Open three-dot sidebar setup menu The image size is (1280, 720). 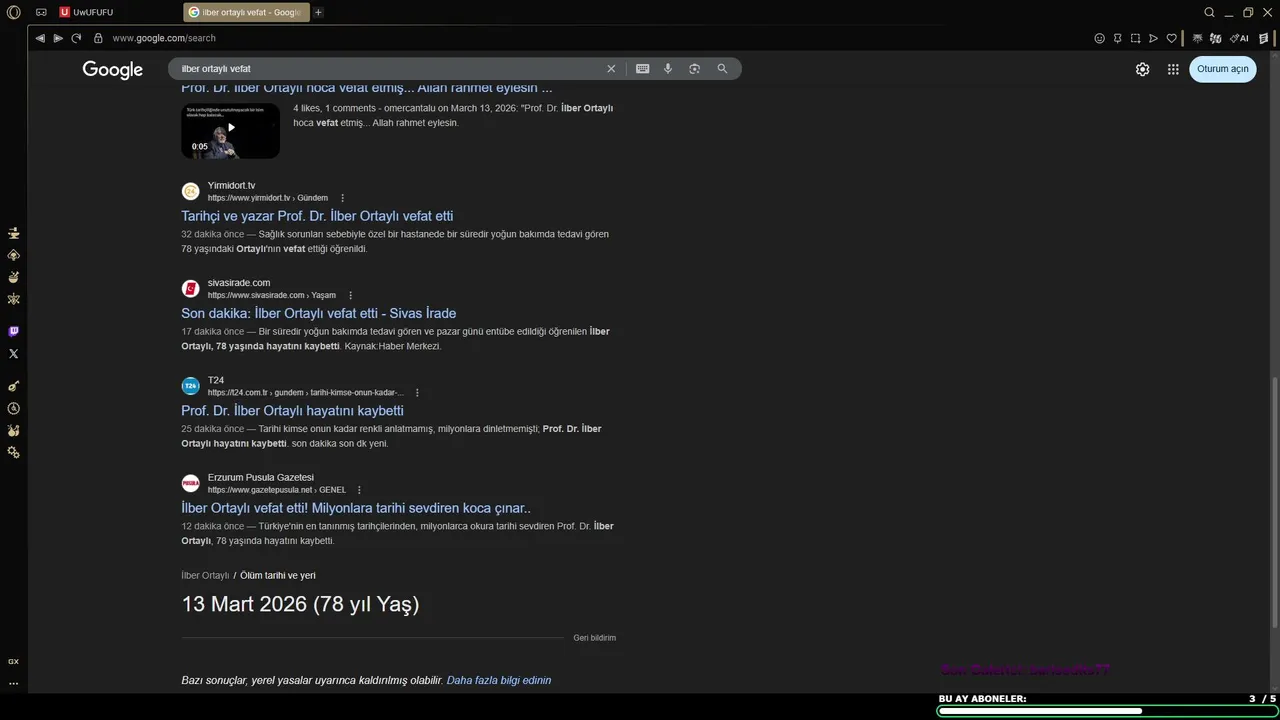[13, 683]
